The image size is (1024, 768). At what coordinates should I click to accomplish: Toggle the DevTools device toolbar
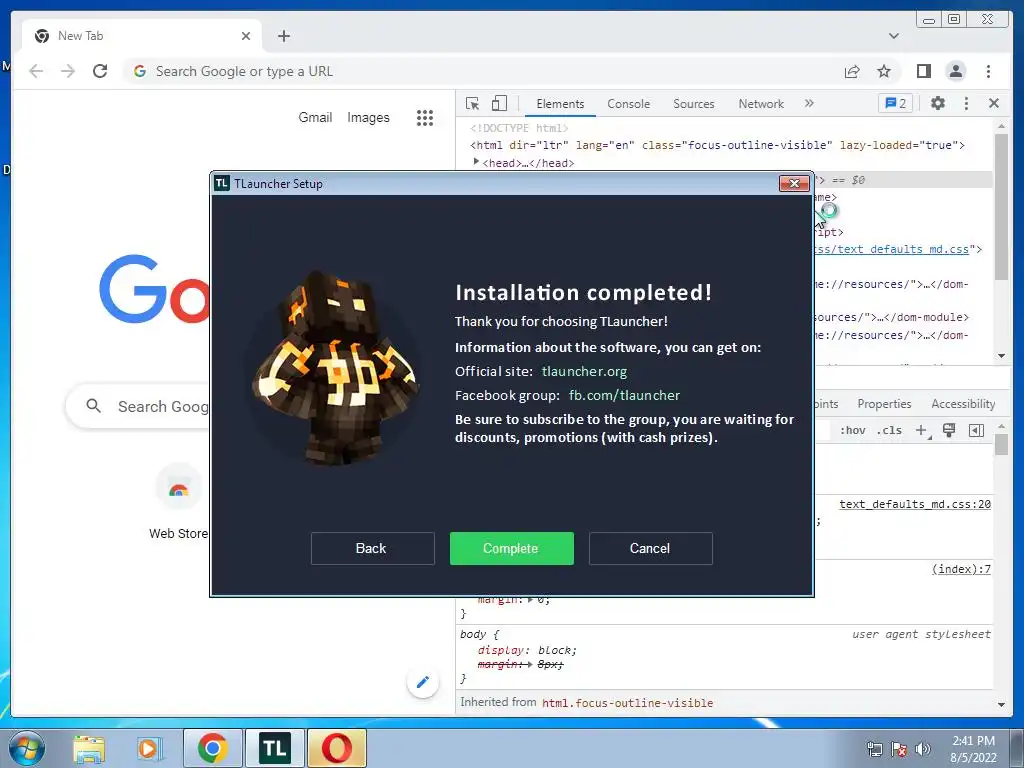pyautogui.click(x=499, y=103)
